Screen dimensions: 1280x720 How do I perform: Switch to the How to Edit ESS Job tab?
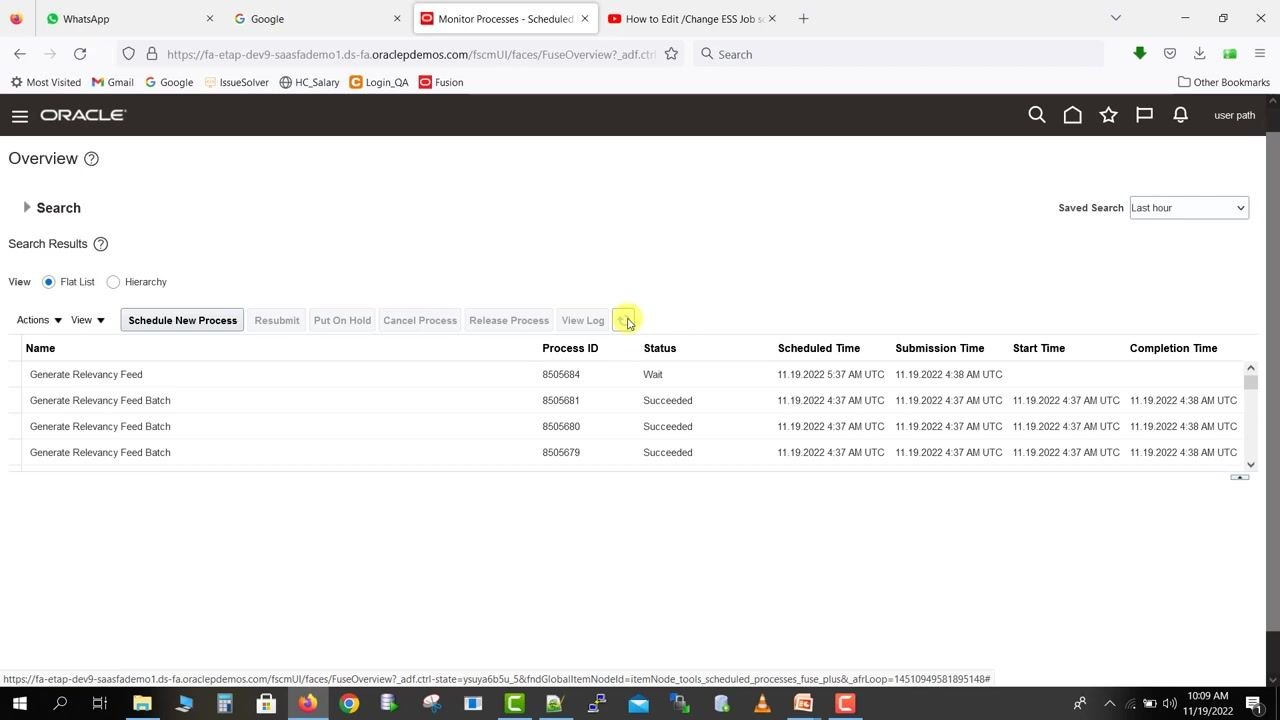(691, 18)
